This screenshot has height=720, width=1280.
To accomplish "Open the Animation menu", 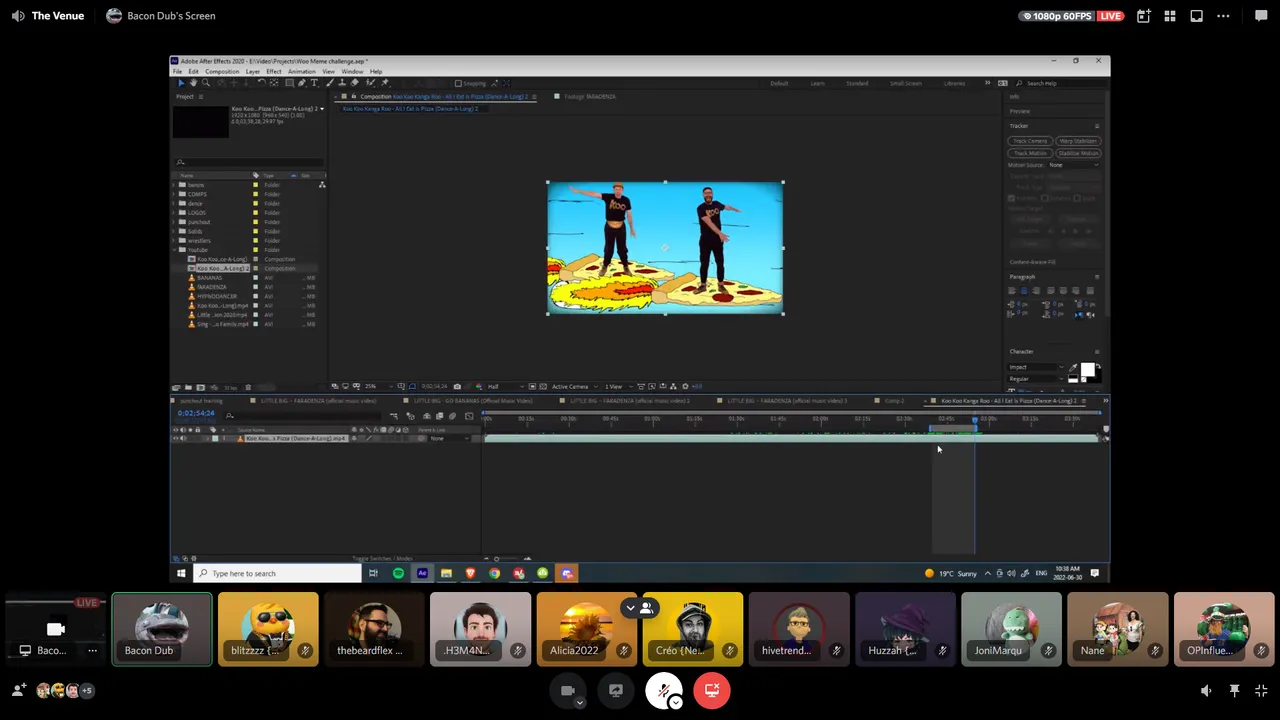I will 302,72.
